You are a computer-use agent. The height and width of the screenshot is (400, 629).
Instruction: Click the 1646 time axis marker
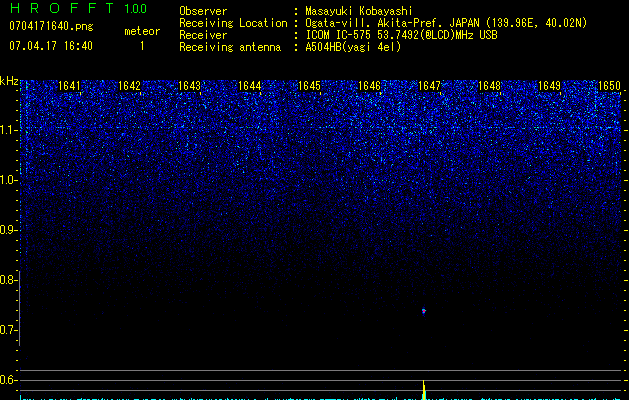click(369, 86)
